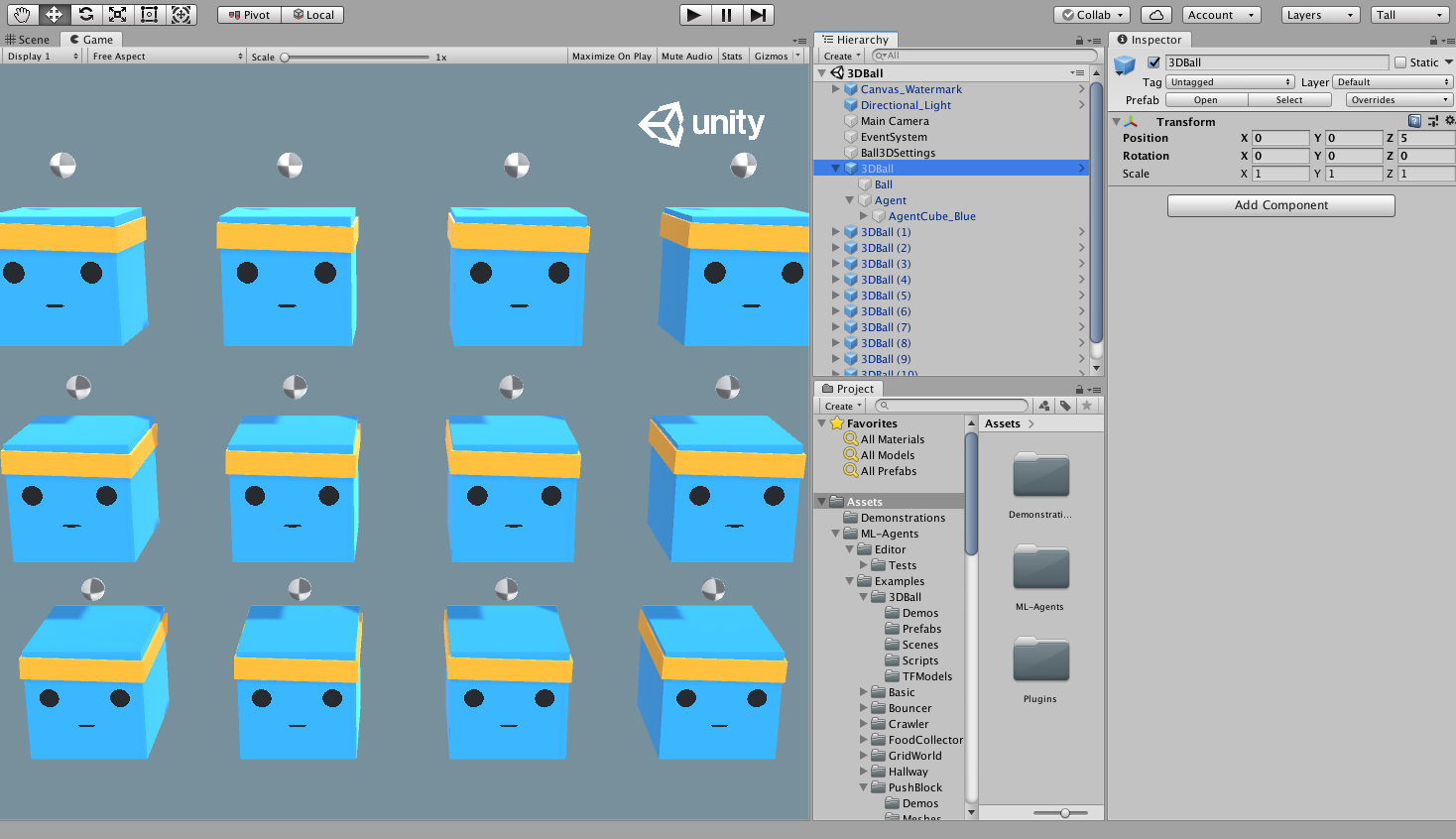Select the Rect Transform tool

pyautogui.click(x=150, y=14)
